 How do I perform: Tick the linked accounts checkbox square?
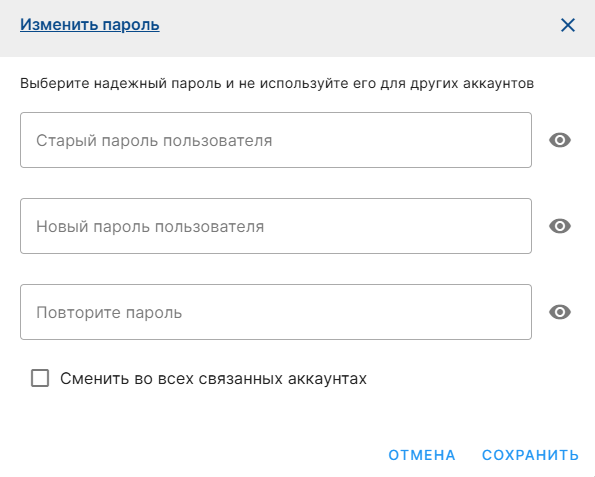40,378
